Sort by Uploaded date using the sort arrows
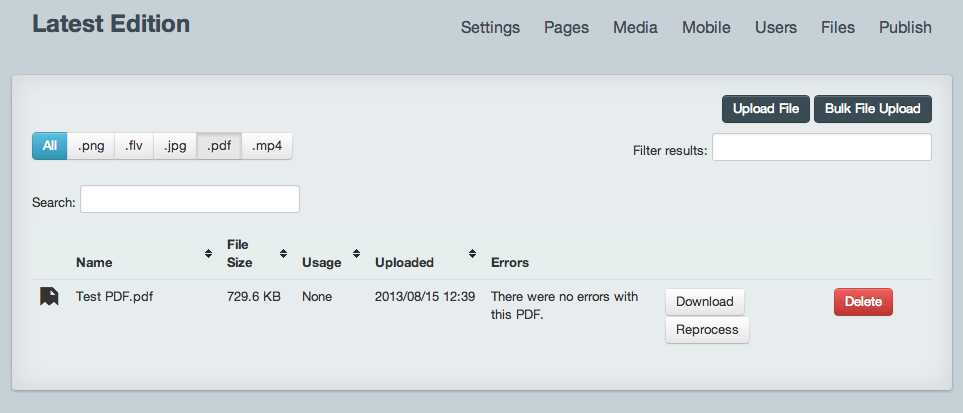The image size is (963, 413). point(472,253)
